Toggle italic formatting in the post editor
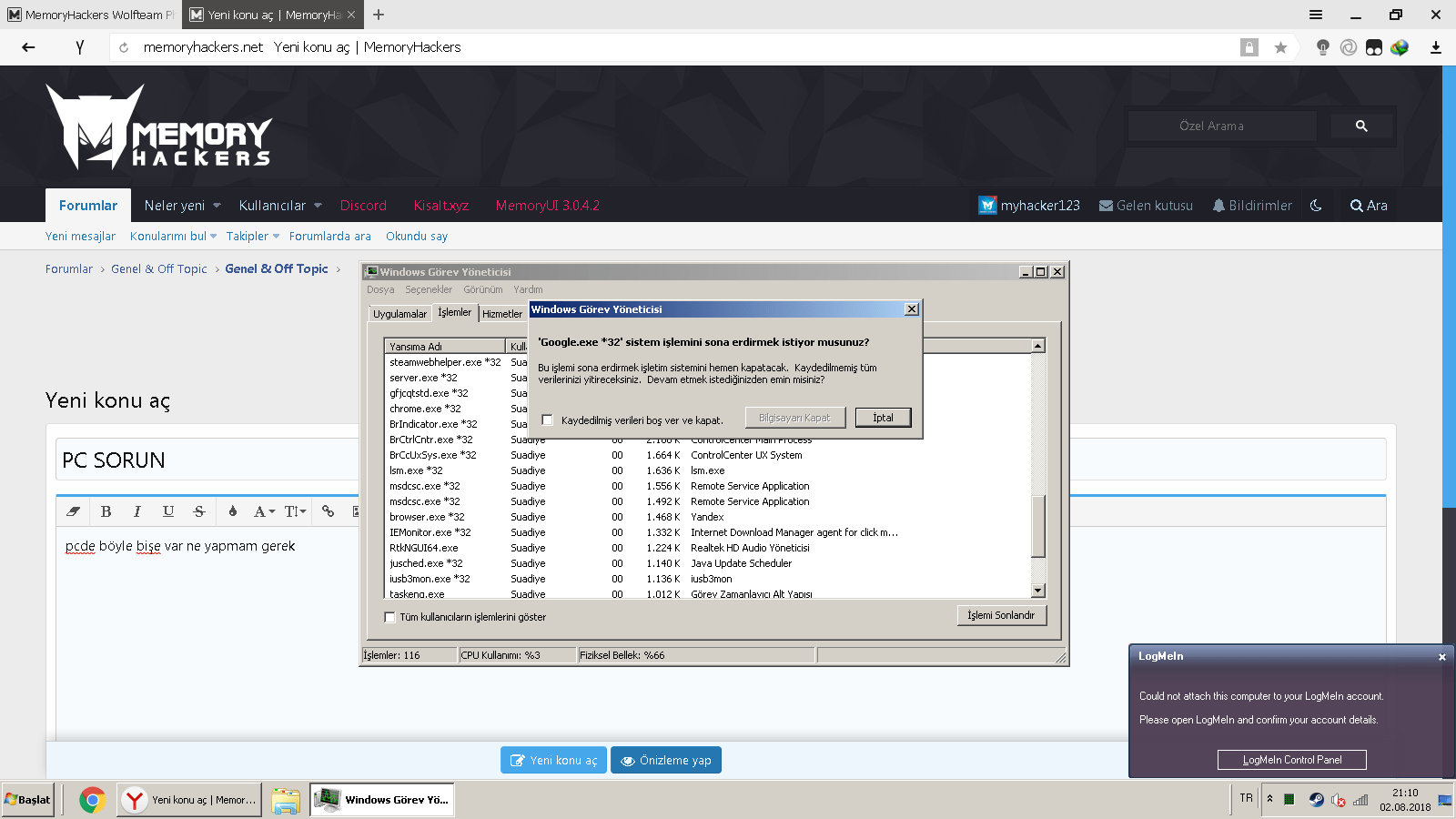 pos(137,511)
